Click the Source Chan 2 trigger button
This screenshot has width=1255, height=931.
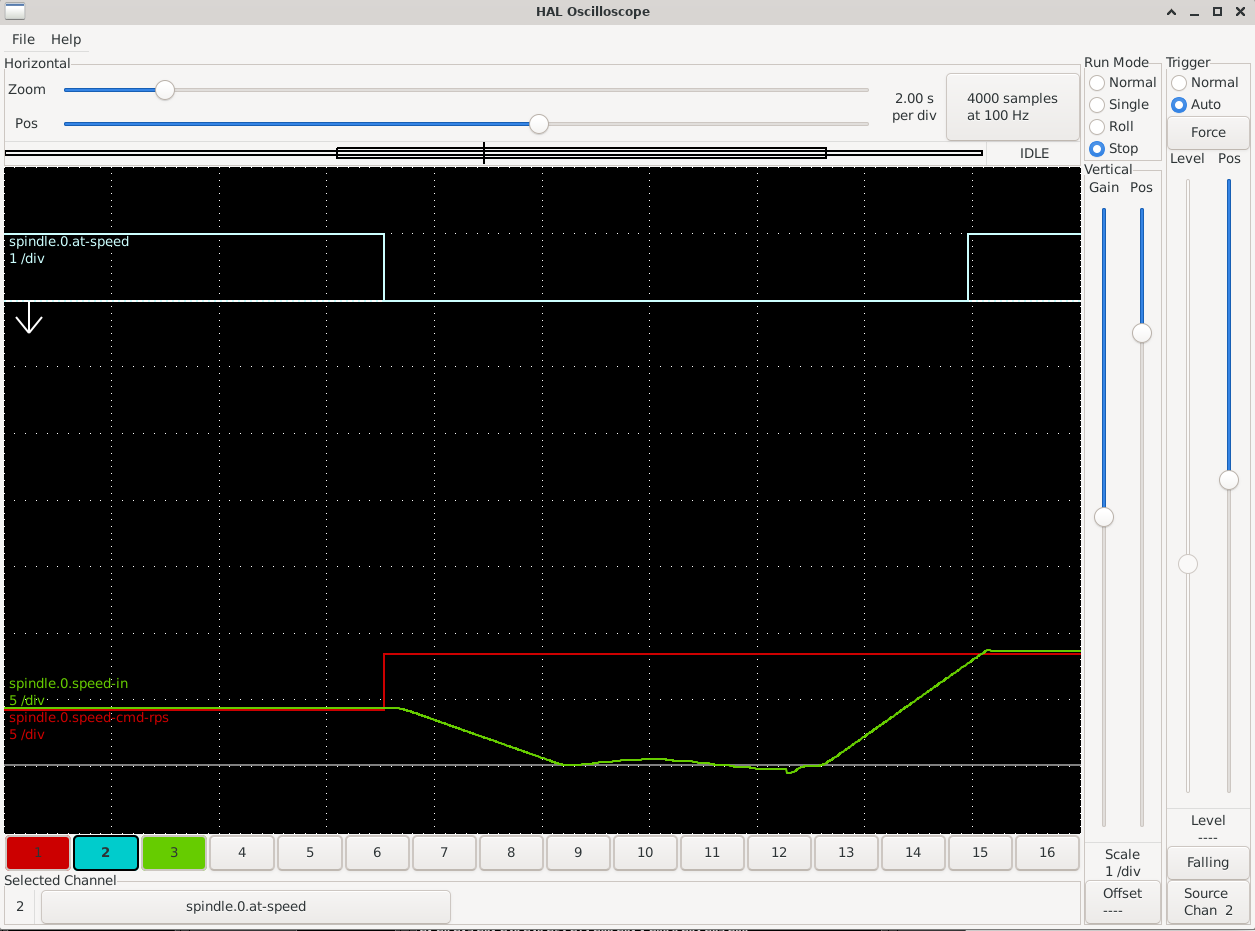(x=1208, y=901)
